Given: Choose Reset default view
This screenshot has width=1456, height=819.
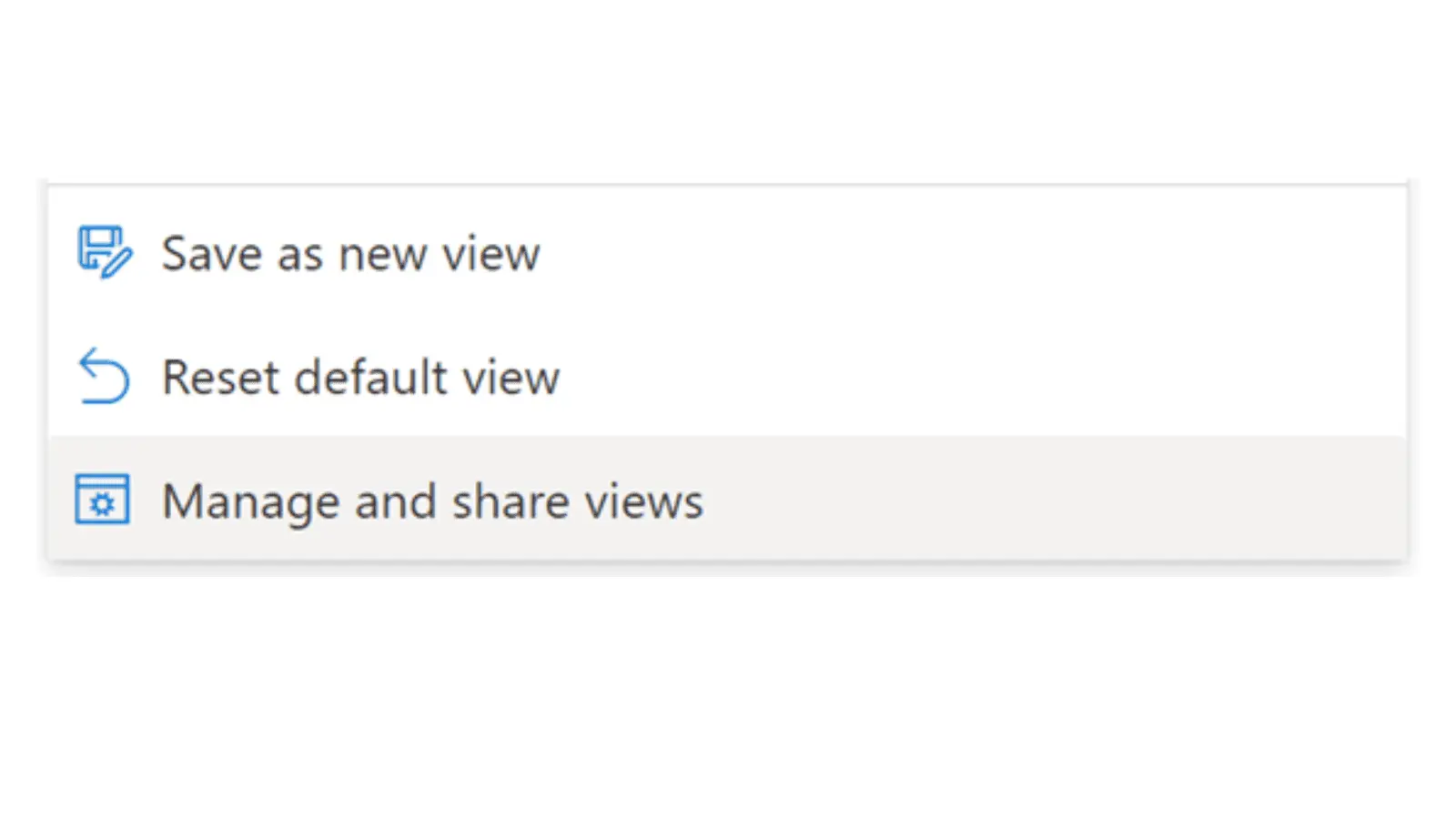Looking at the screenshot, I should [x=727, y=376].
